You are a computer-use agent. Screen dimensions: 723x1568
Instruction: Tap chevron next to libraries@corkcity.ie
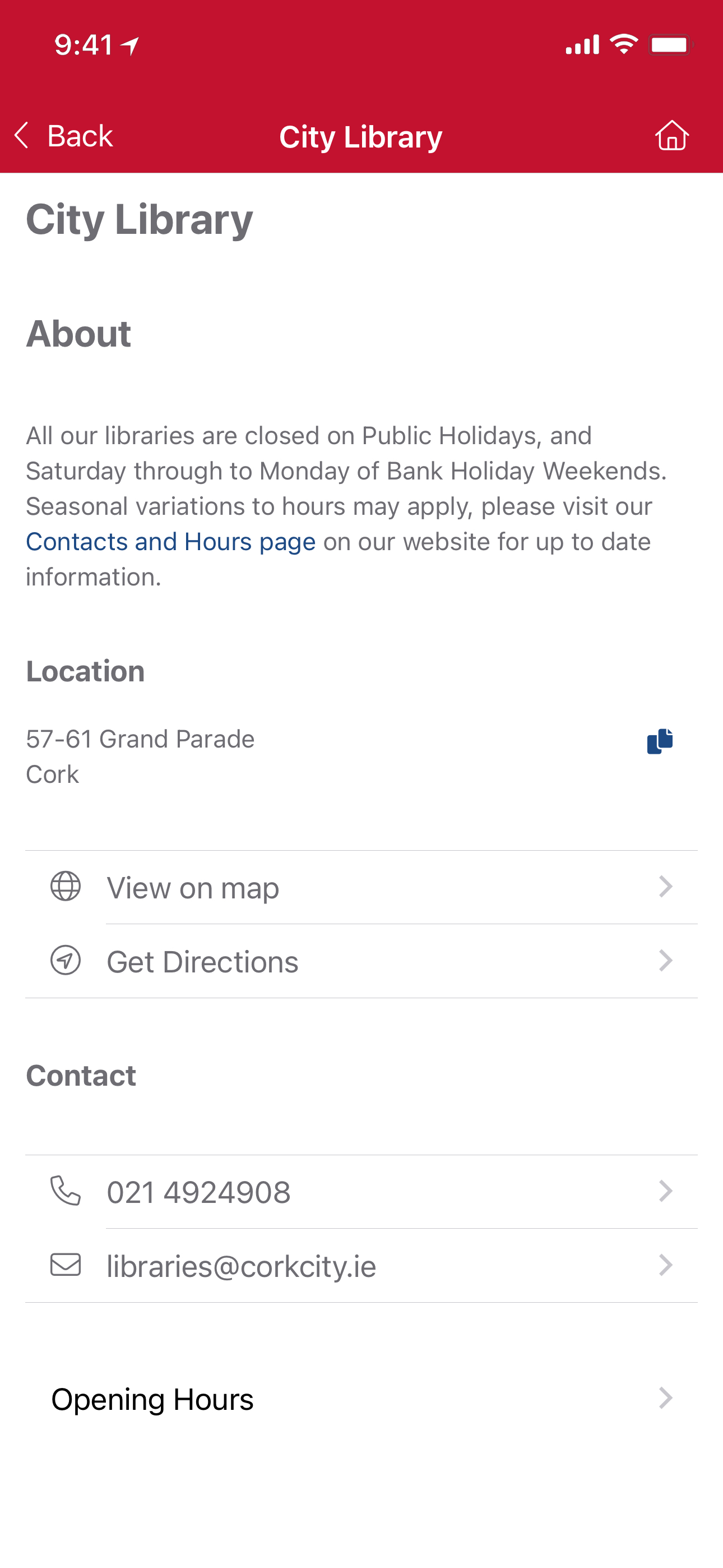(666, 1265)
